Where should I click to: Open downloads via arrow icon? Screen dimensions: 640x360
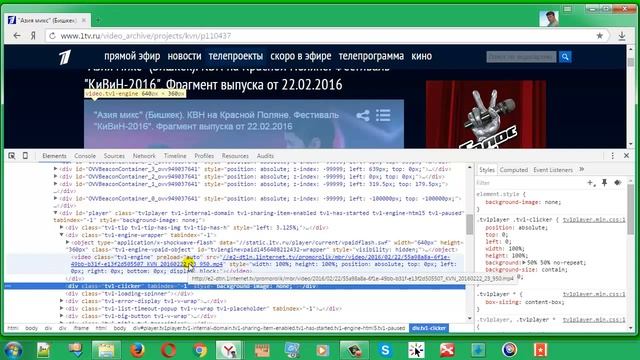click(x=622, y=36)
